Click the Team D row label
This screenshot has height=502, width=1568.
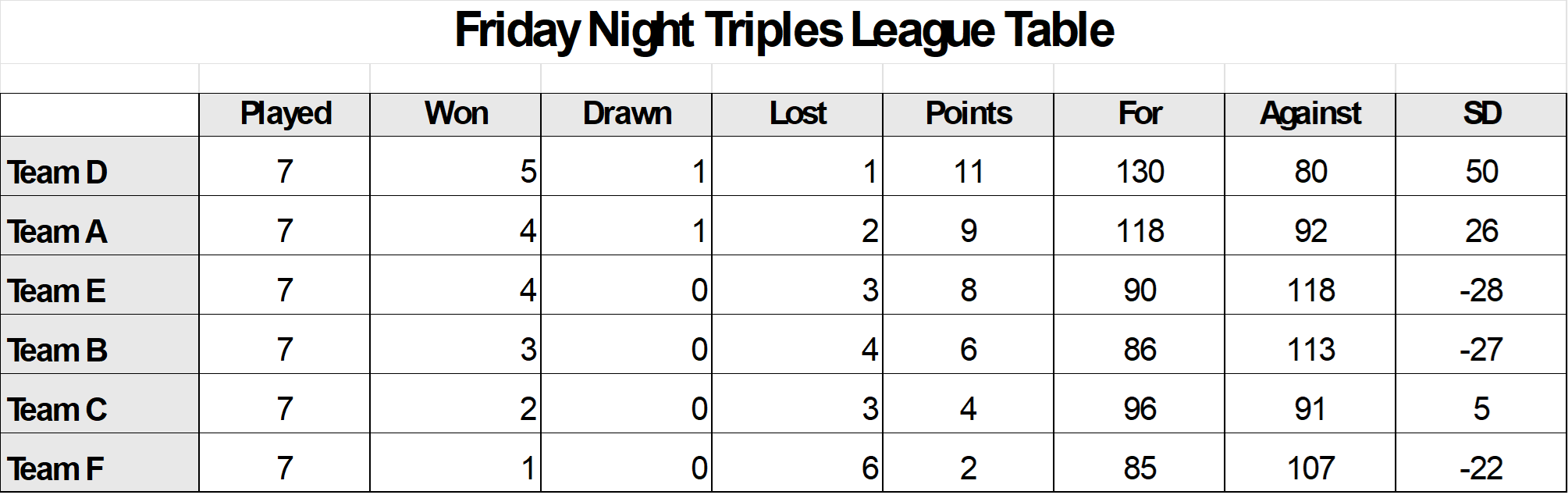[x=58, y=173]
